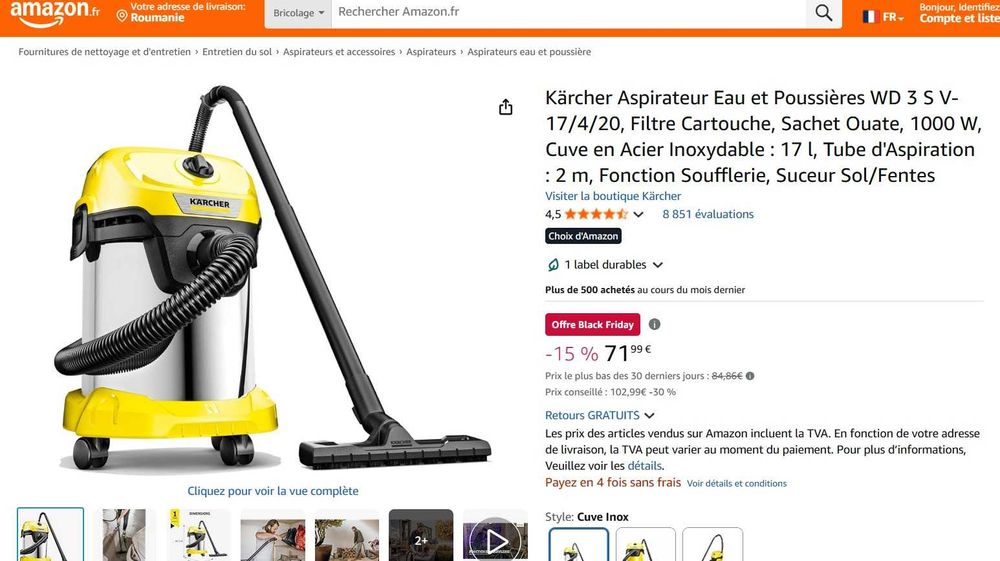Select the second style variant swatch
The image size is (1000, 561).
point(645,544)
